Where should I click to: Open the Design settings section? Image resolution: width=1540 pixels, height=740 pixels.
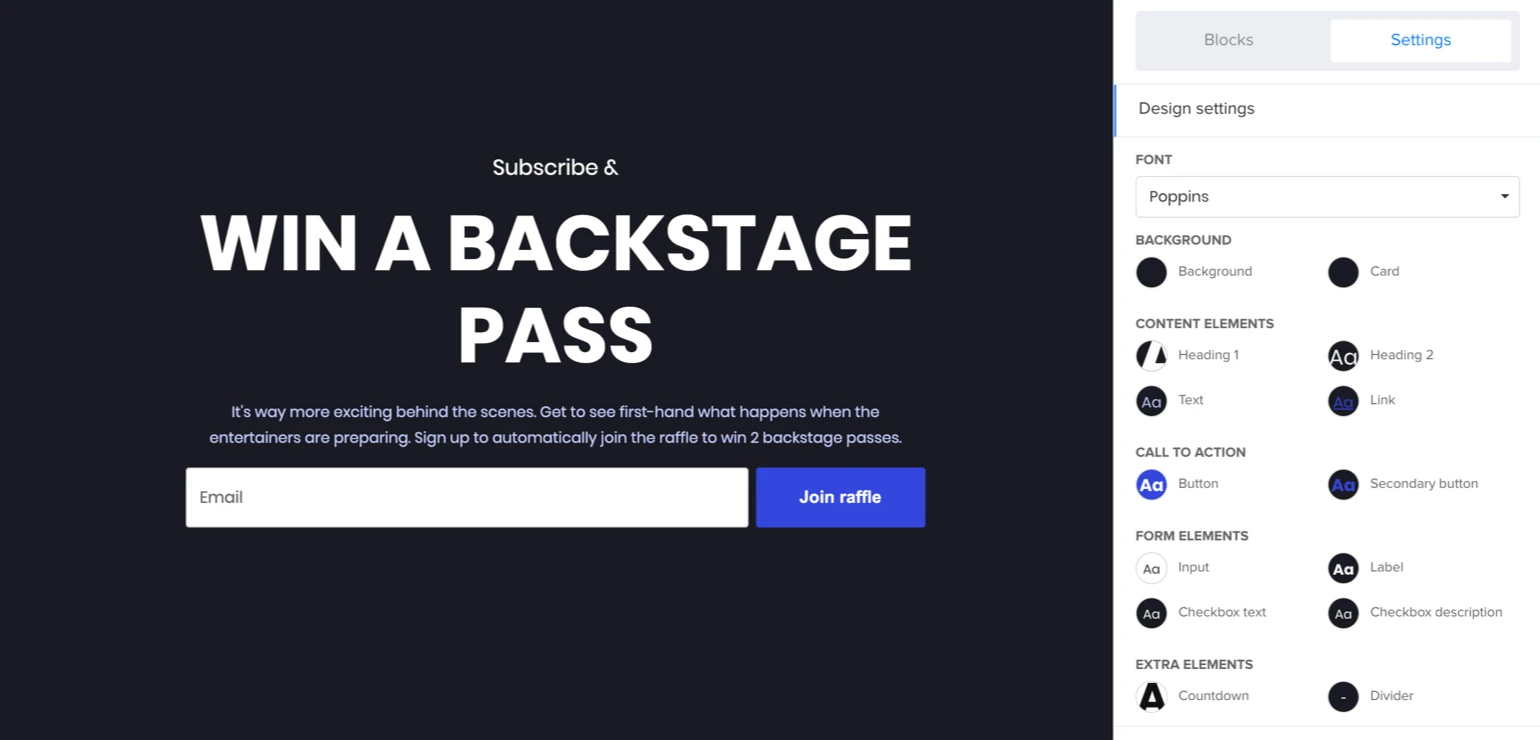1196,109
